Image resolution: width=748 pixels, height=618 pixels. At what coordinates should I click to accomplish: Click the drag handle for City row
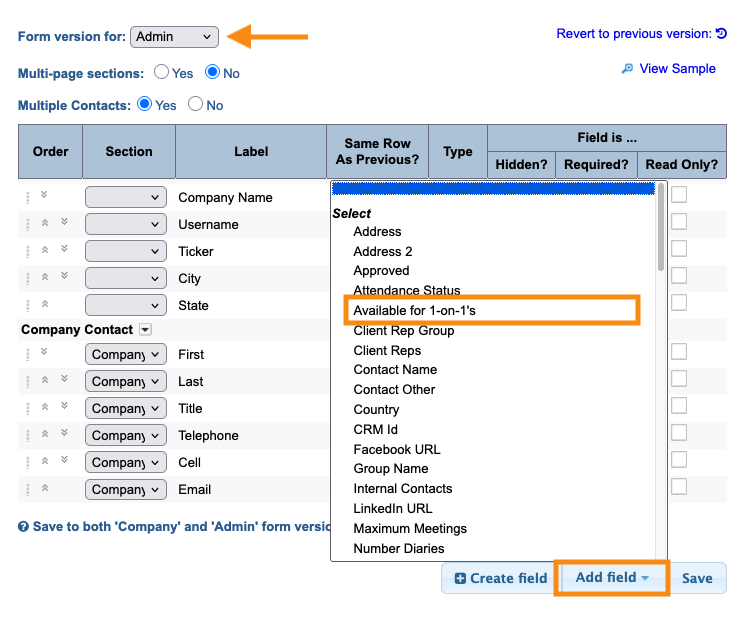28,278
